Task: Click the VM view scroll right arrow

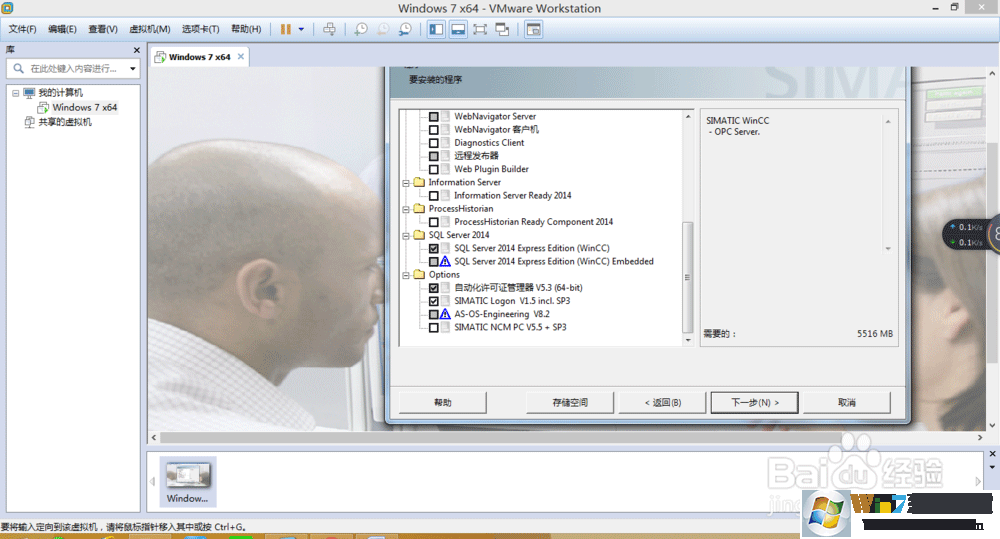Action: (x=980, y=438)
